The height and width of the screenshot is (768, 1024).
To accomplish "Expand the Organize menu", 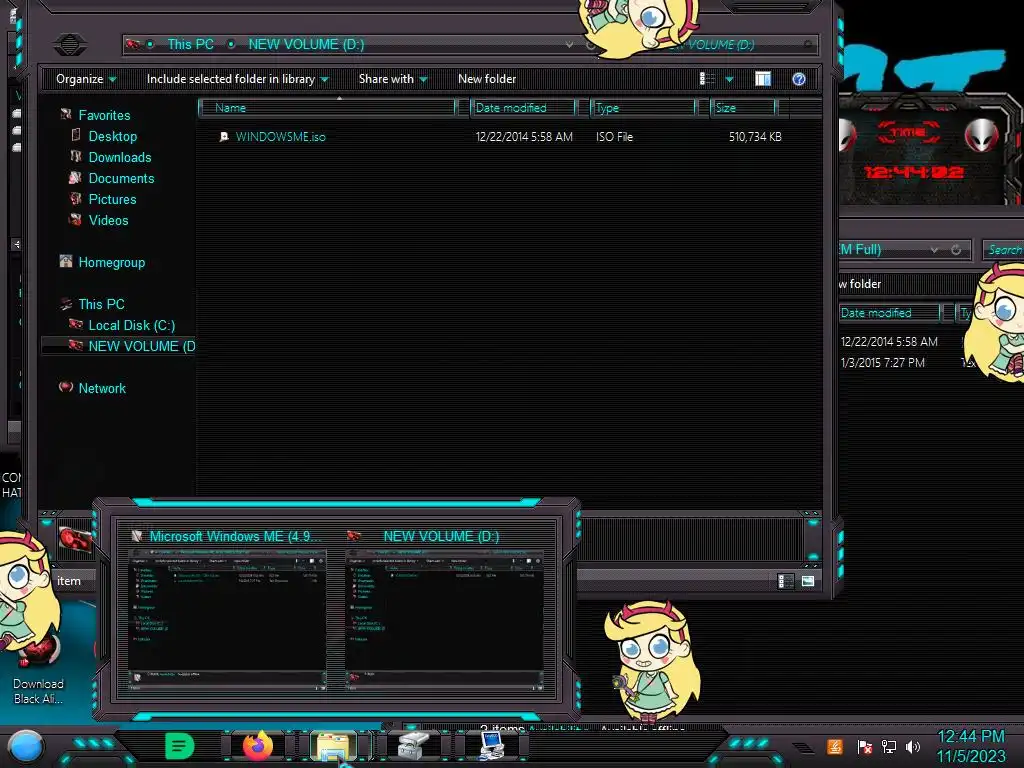I will (86, 79).
